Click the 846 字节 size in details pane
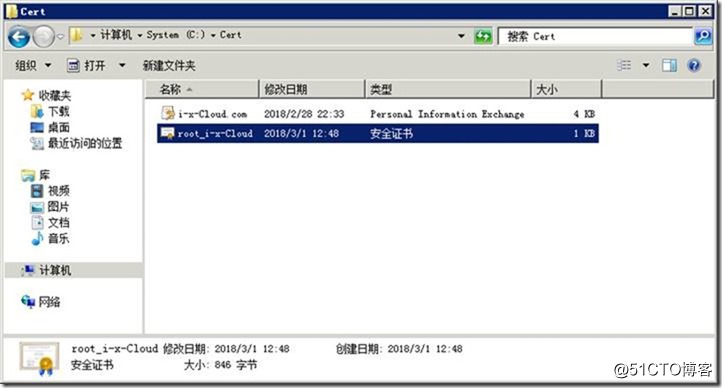This screenshot has height=388, width=722. (235, 365)
